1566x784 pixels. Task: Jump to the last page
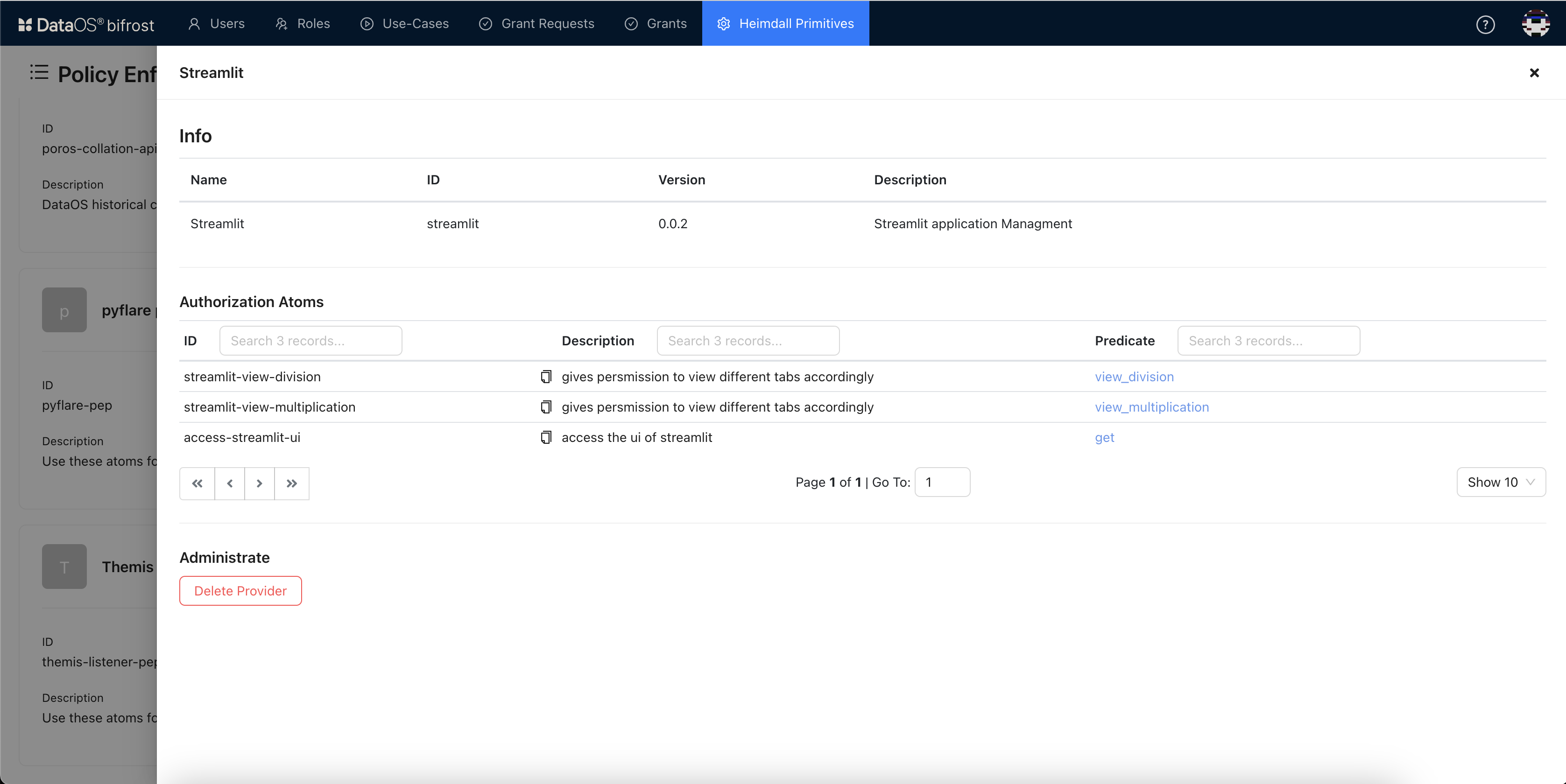click(292, 483)
